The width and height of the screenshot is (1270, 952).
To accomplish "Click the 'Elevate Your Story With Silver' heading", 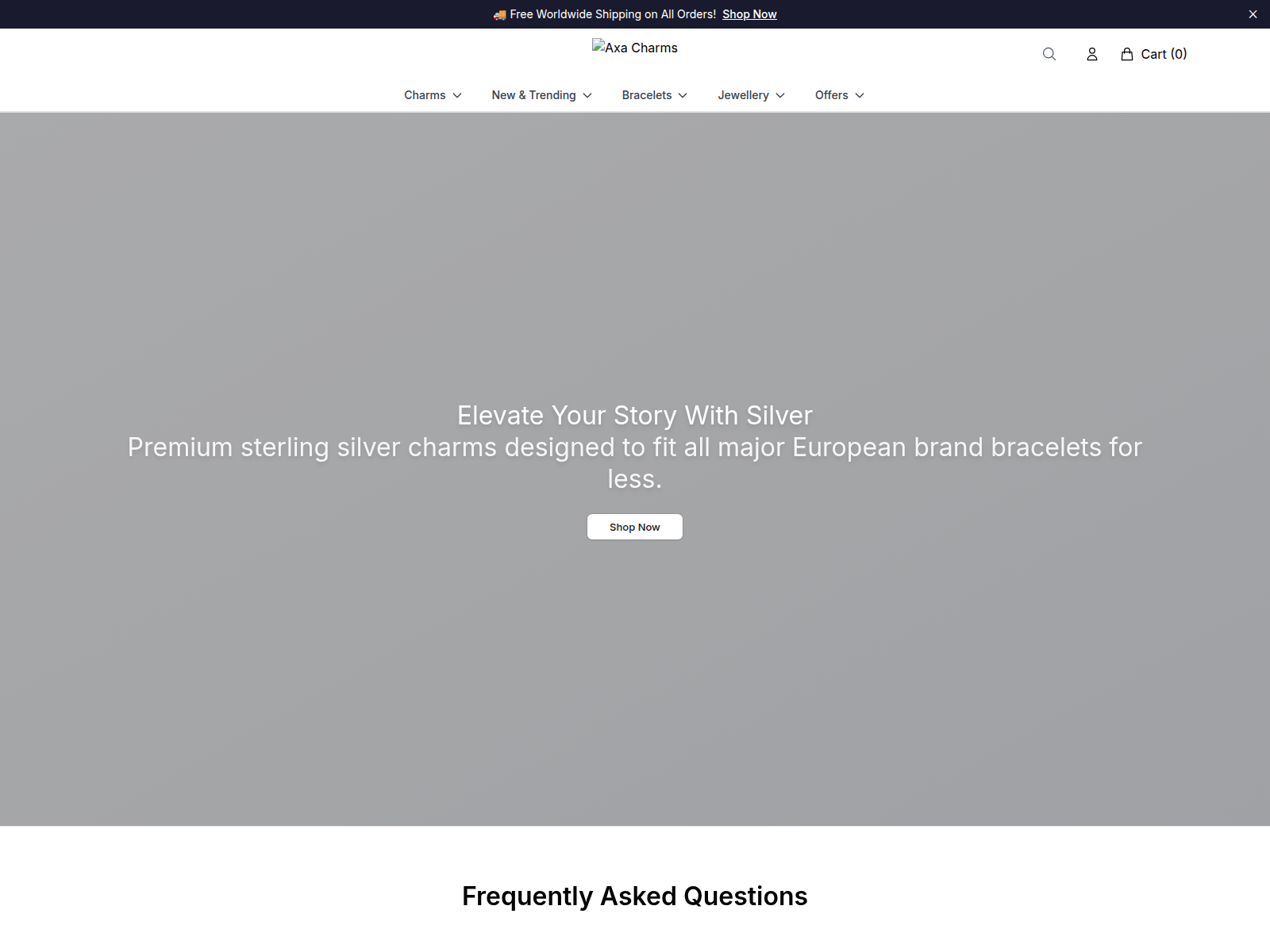I will pyautogui.click(x=635, y=415).
